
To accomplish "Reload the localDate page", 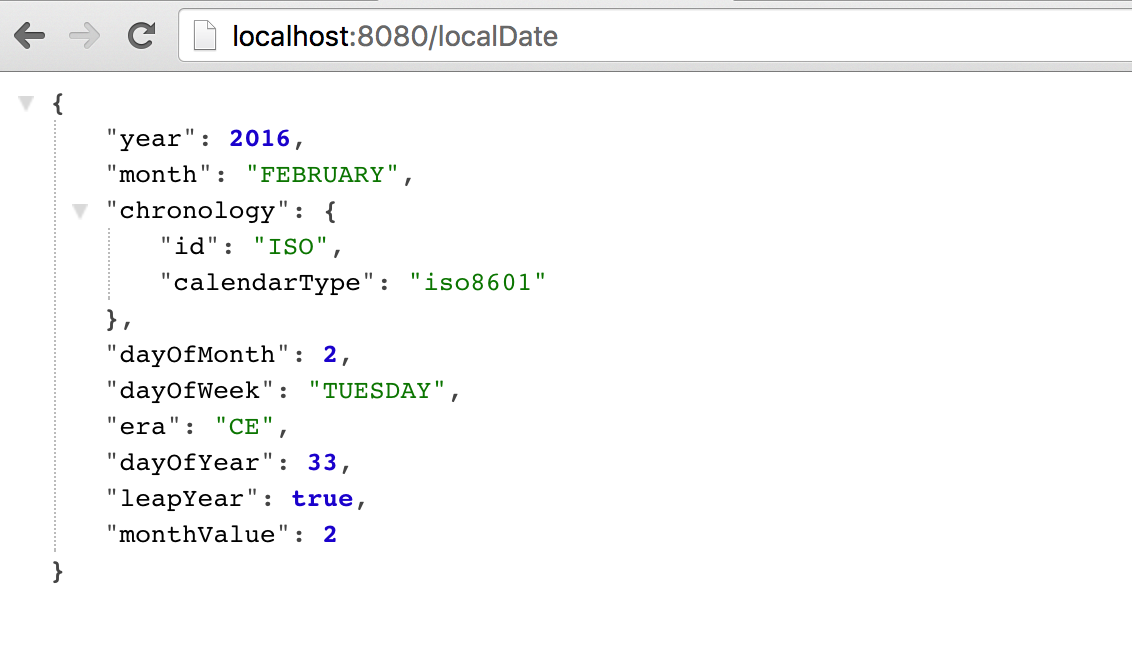I will pyautogui.click(x=142, y=35).
